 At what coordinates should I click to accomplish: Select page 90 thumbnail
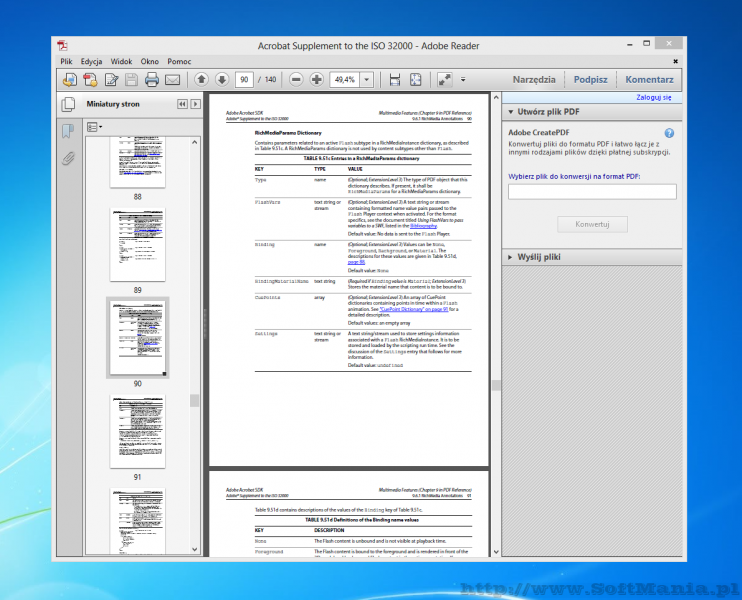click(138, 338)
